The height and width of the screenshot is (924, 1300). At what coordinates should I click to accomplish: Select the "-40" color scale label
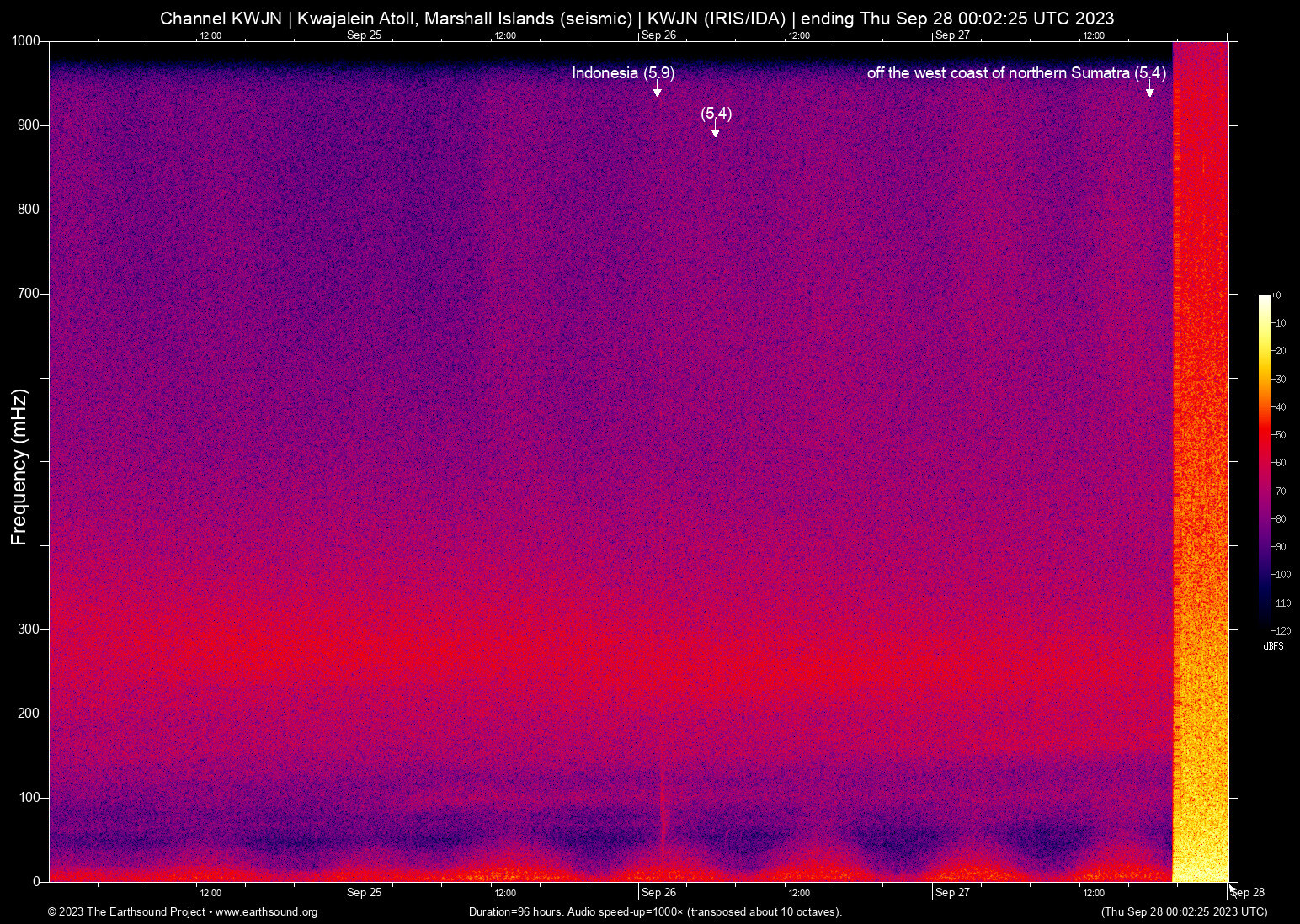pyautogui.click(x=1278, y=407)
